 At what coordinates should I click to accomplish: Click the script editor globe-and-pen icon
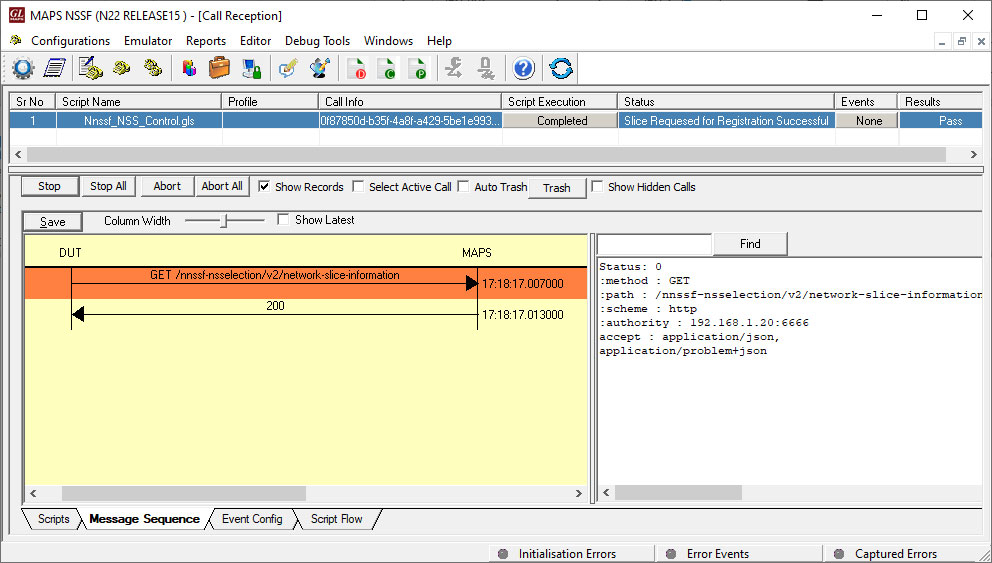[x=320, y=68]
